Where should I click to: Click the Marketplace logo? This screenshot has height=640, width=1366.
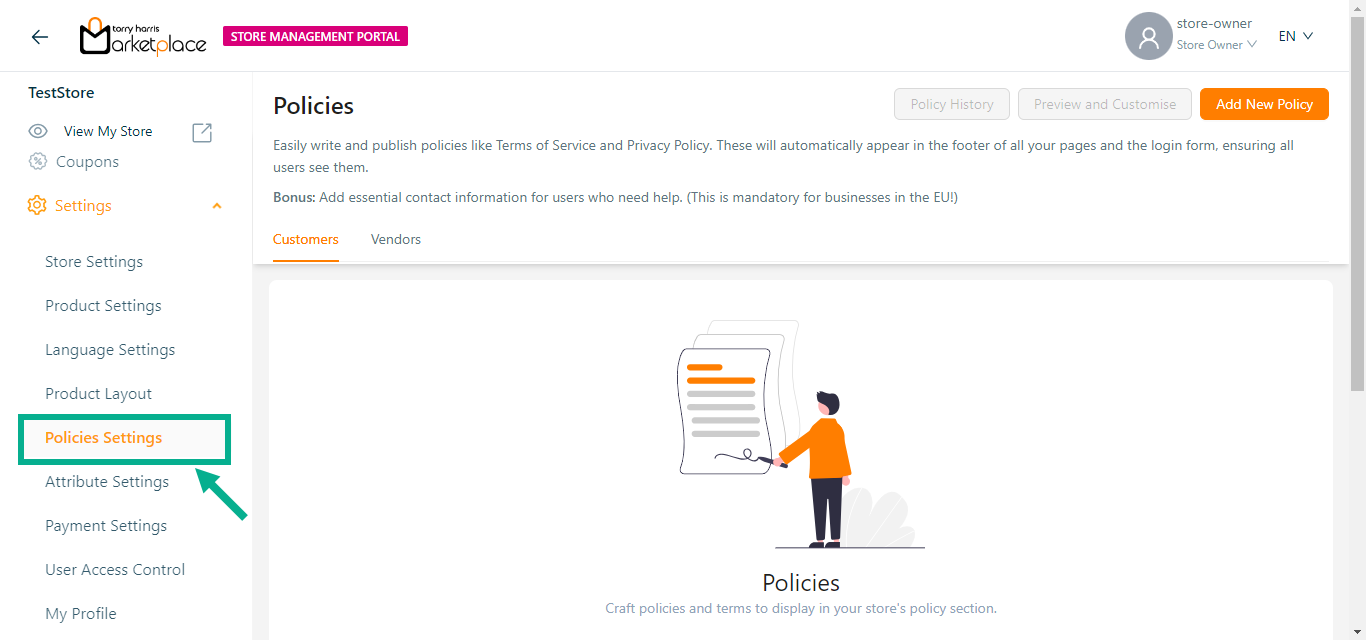[143, 37]
